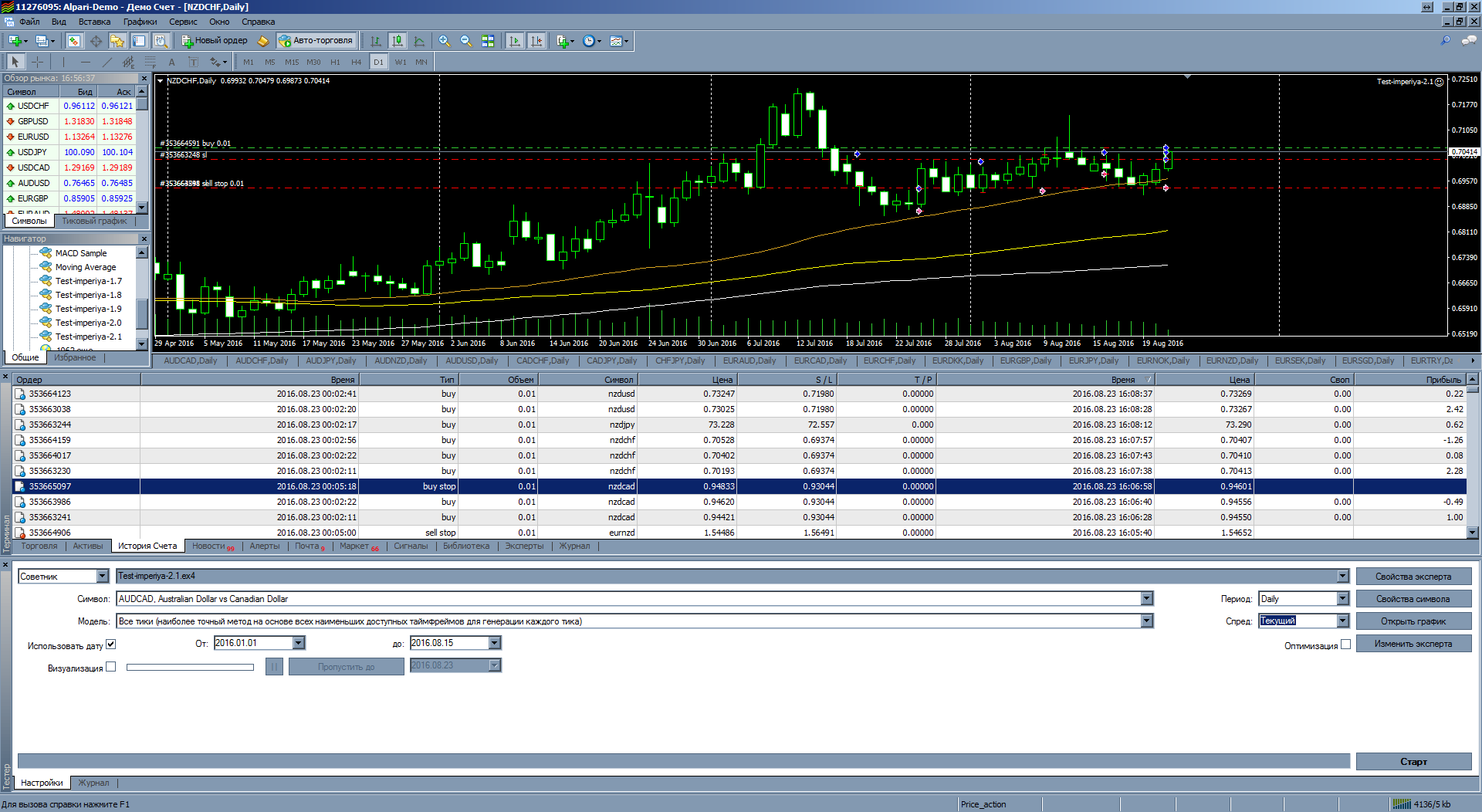Switch chart to H4 timeframe
Screen dimensions: 1482x812
[x=356, y=62]
